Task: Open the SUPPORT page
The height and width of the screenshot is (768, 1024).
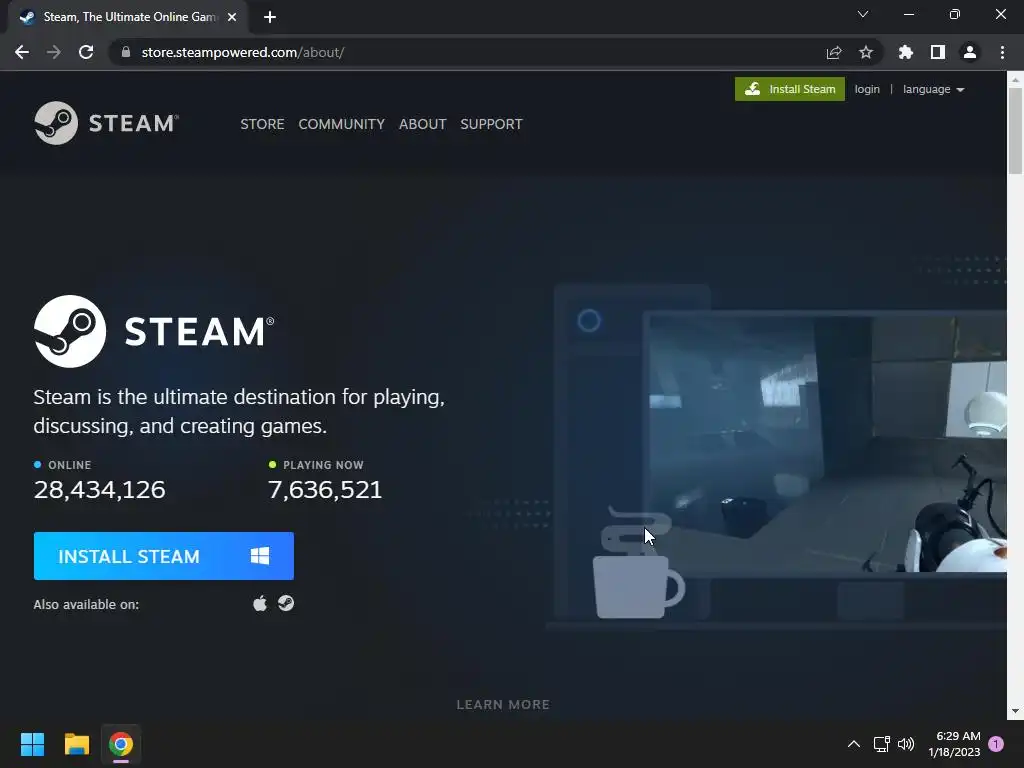Action: point(491,124)
